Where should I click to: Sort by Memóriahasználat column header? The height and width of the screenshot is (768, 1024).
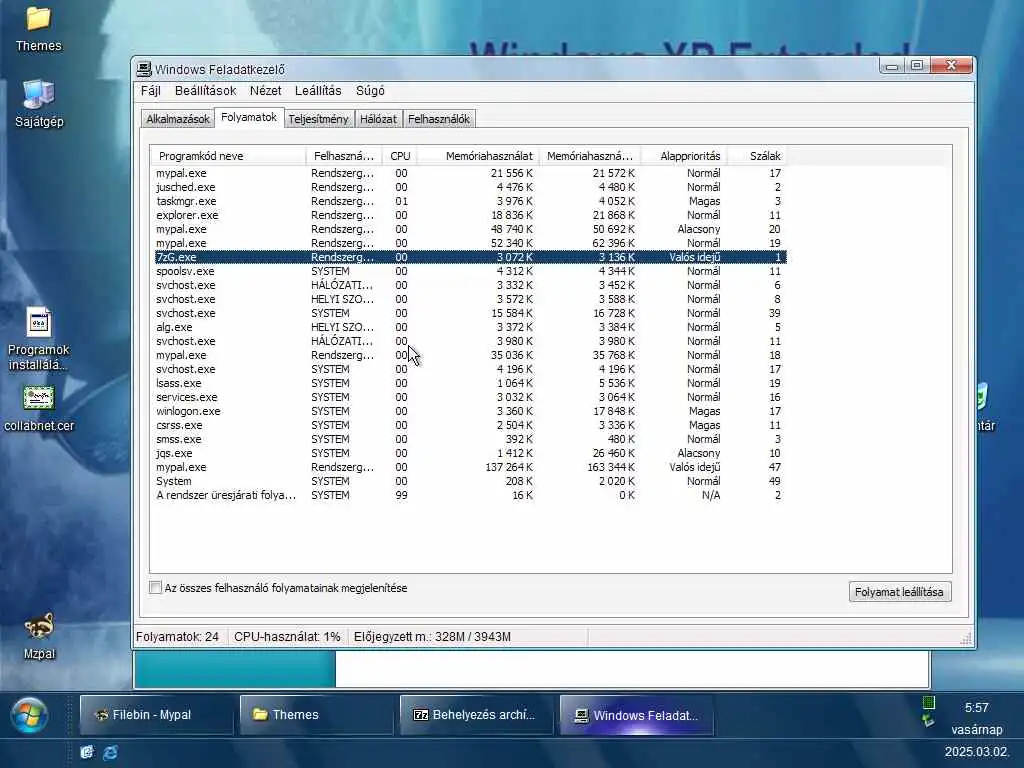[x=479, y=156]
